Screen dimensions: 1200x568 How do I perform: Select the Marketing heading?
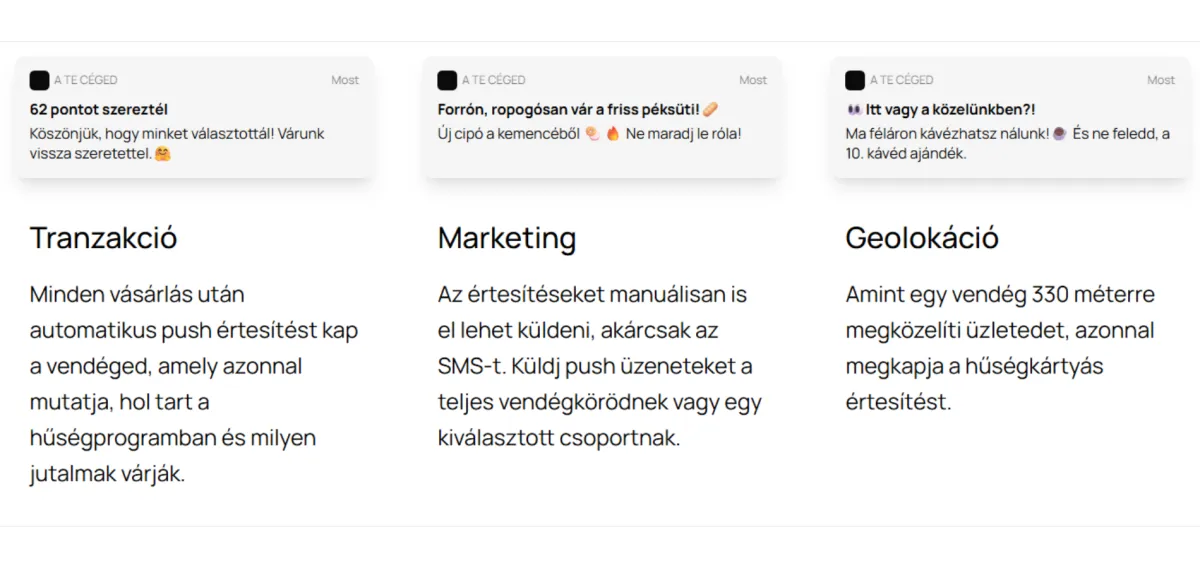[507, 238]
